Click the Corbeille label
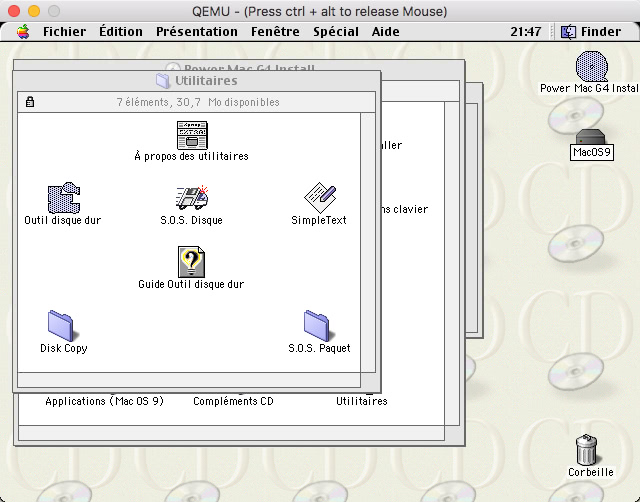640x502 pixels. pyautogui.click(x=591, y=472)
